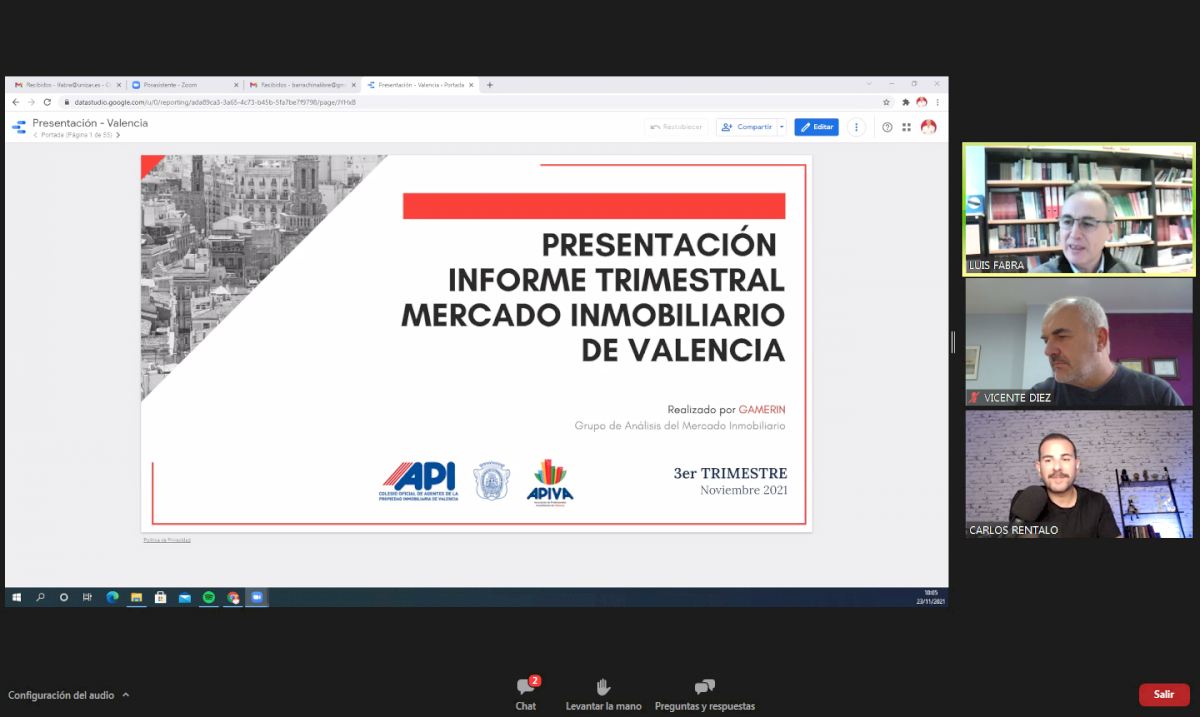
Task: Open the Chat panel
Action: click(525, 692)
